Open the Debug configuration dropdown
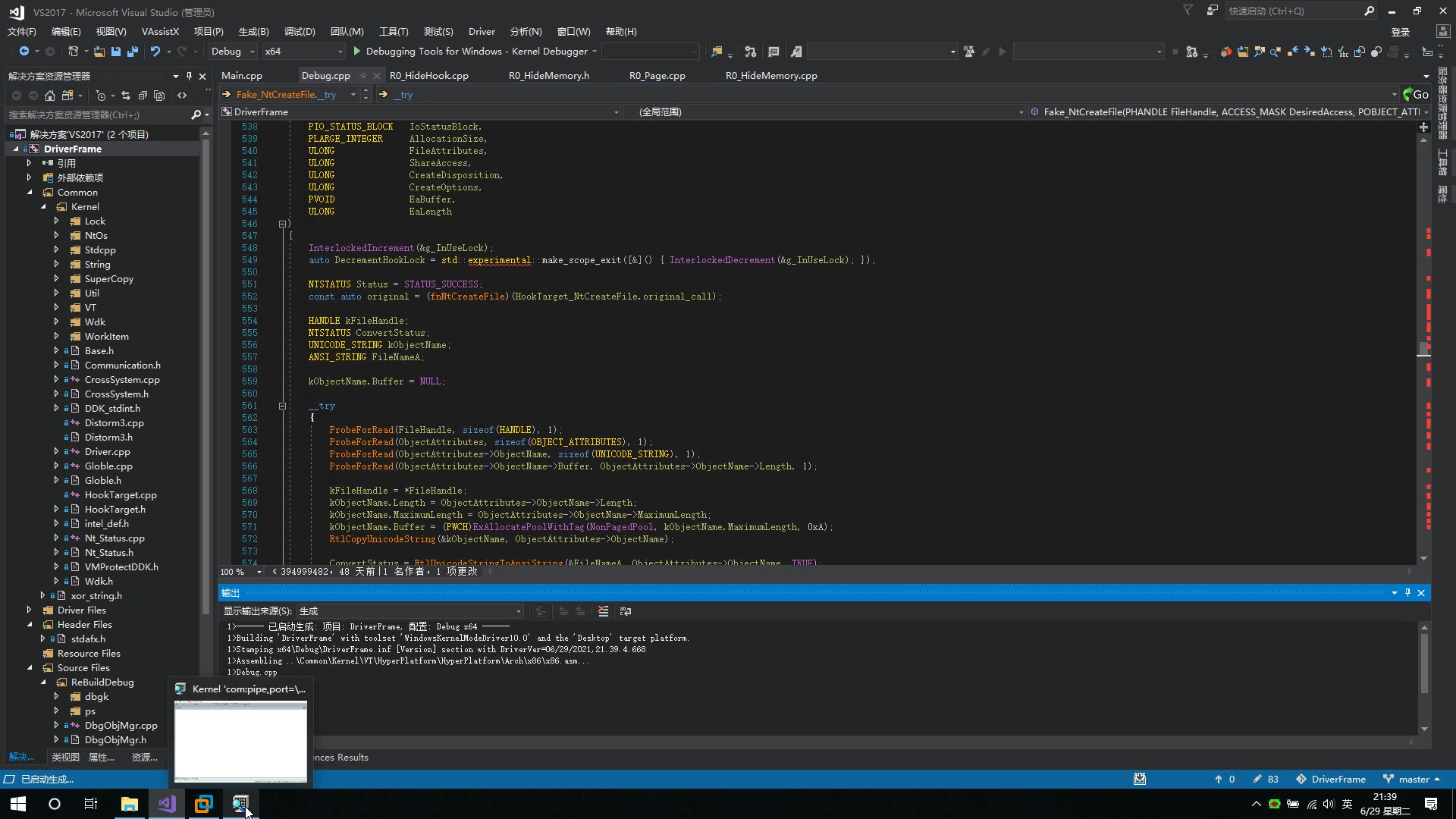 pyautogui.click(x=252, y=52)
